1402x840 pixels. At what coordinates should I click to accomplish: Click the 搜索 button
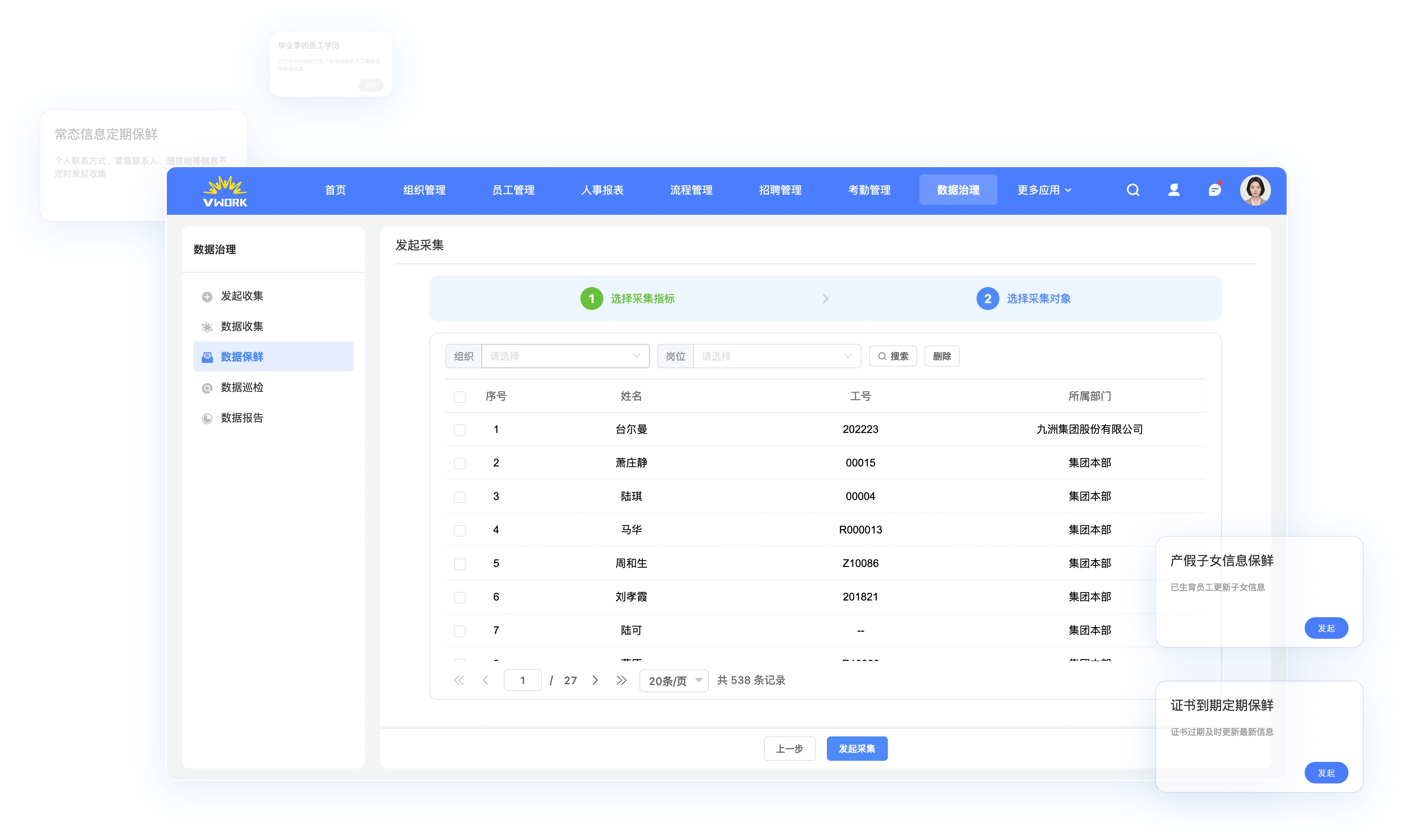tap(893, 356)
